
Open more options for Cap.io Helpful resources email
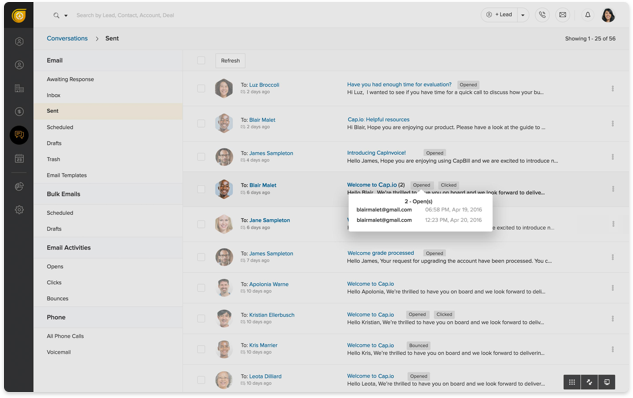tap(613, 124)
